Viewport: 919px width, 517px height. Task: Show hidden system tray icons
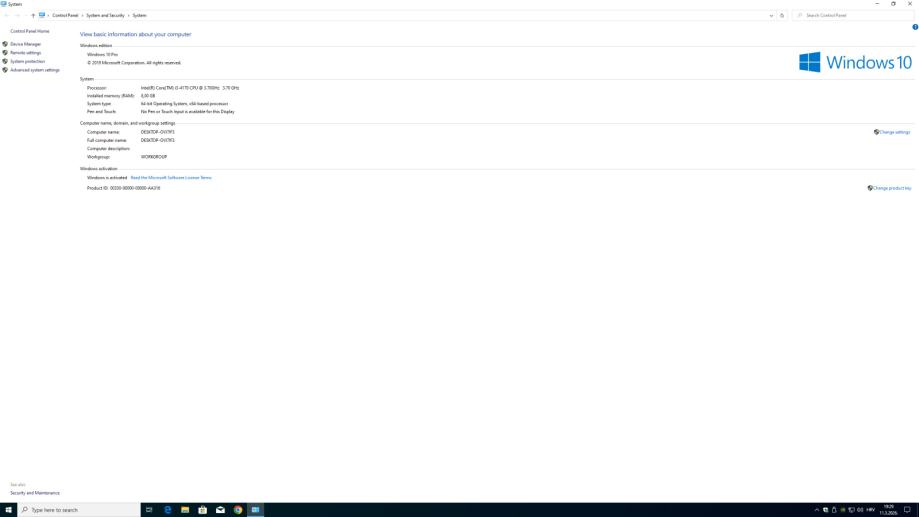[x=816, y=510]
